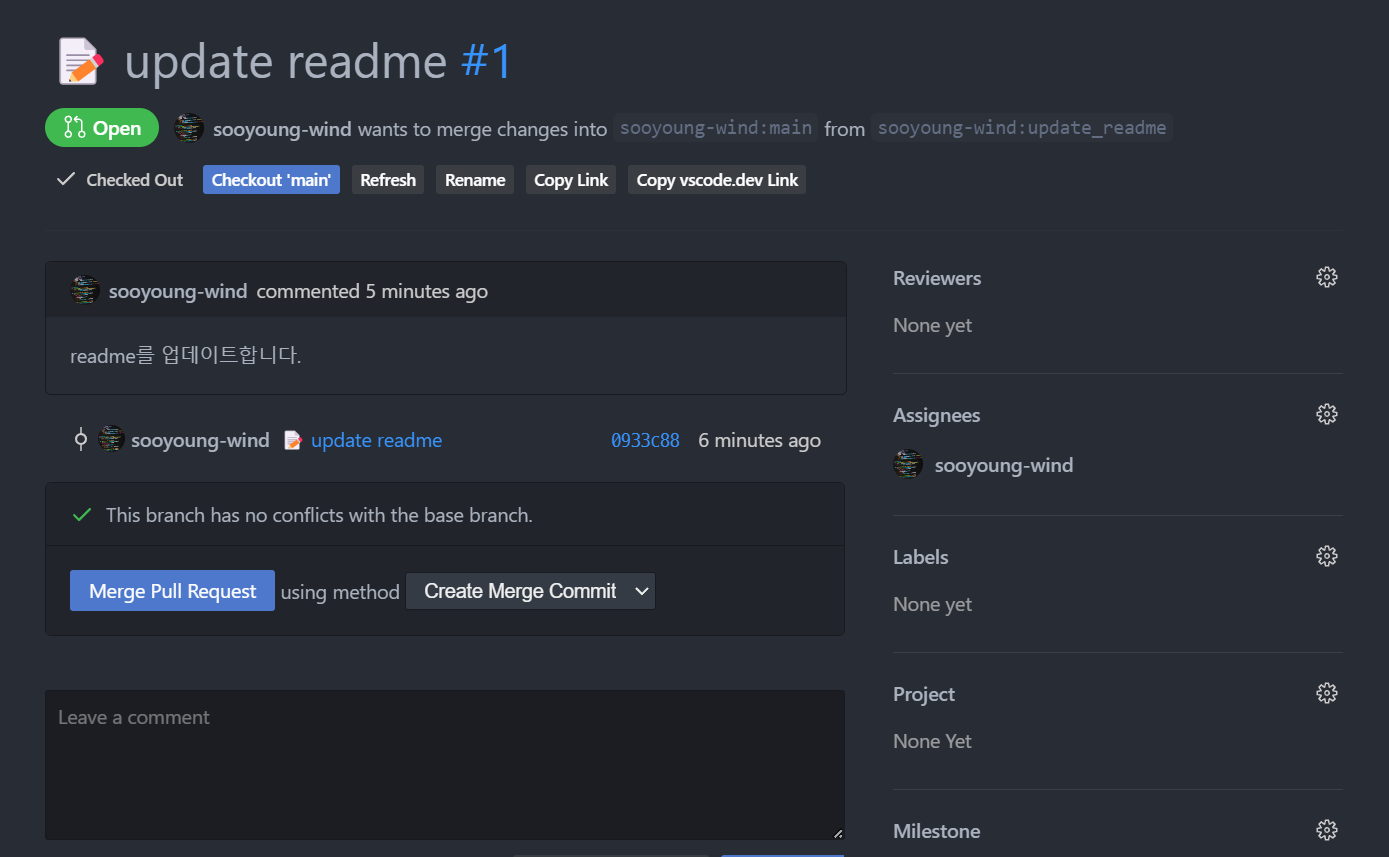Click the commit node icon beside sooyoung-wind
The width and height of the screenshot is (1389, 857).
point(81,440)
